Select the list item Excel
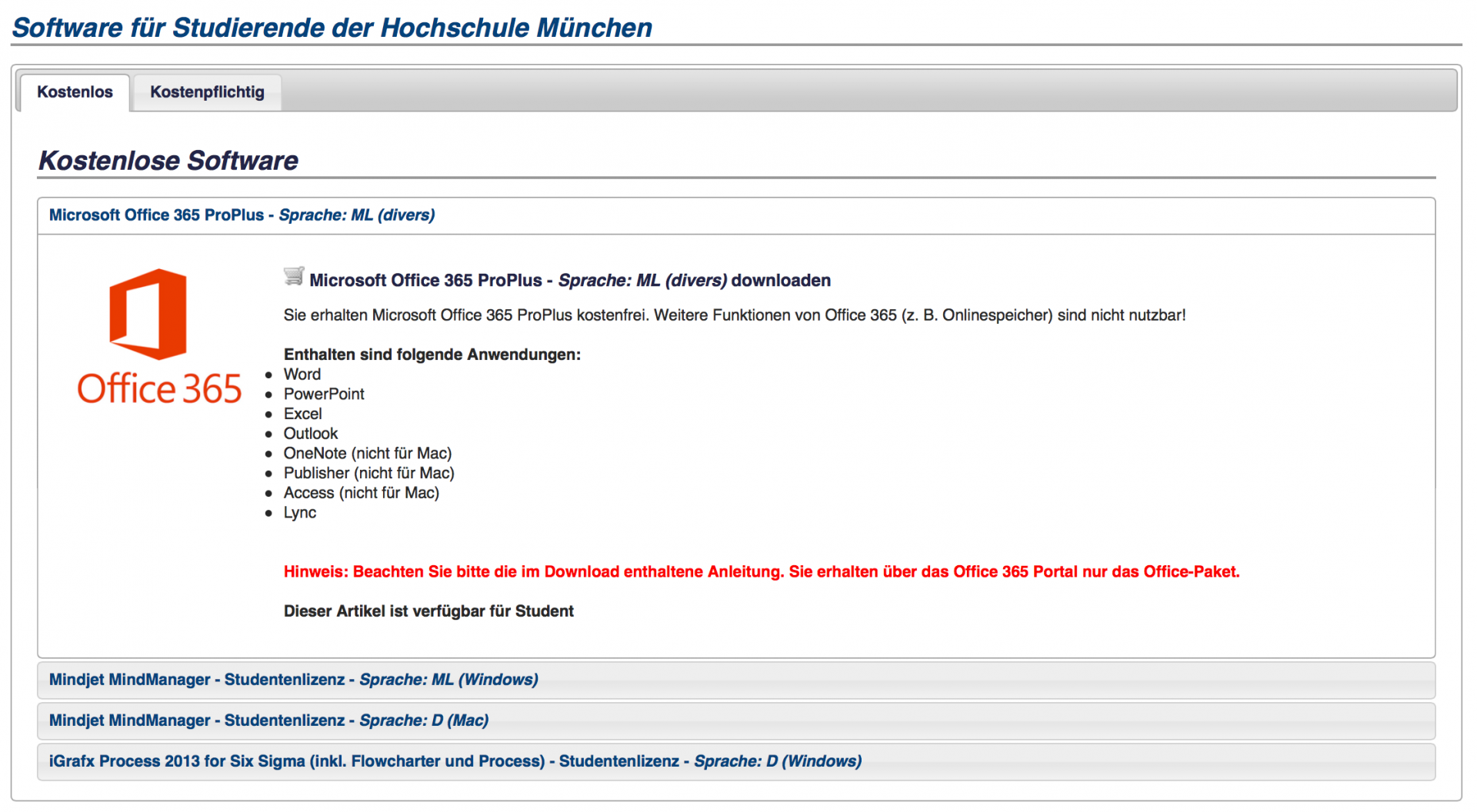 tap(303, 414)
